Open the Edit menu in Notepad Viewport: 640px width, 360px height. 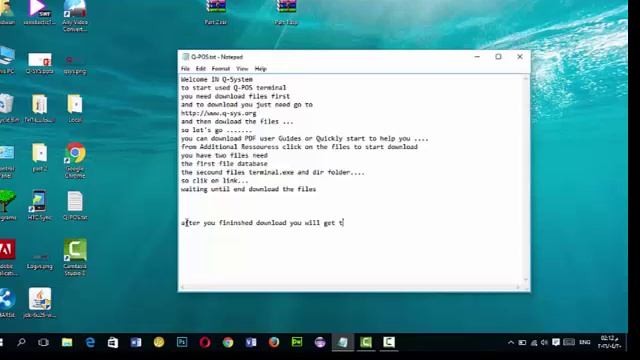click(x=200, y=69)
